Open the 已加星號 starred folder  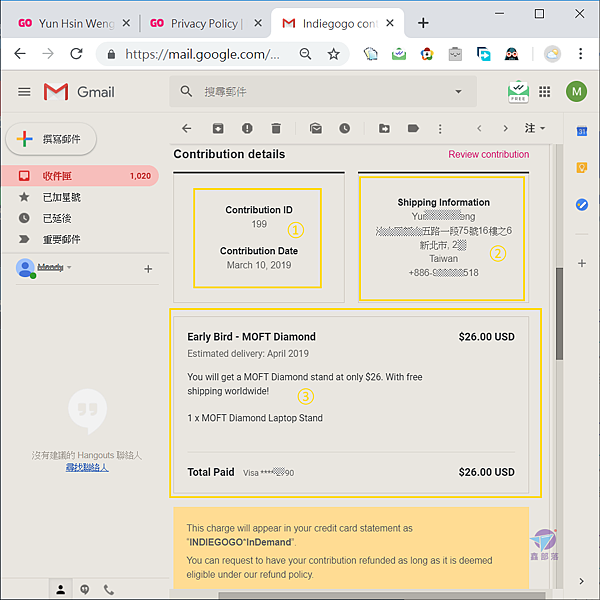tap(61, 197)
